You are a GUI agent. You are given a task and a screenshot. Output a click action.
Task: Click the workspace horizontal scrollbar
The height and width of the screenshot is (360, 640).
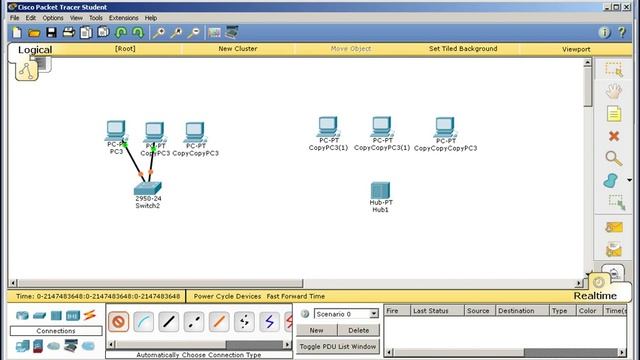(160, 283)
